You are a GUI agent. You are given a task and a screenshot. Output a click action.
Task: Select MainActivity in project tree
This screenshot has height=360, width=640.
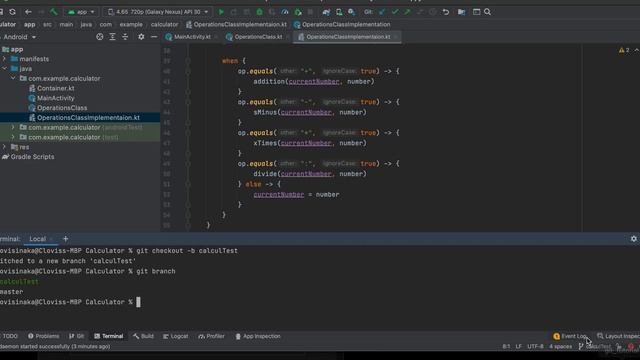click(x=56, y=98)
